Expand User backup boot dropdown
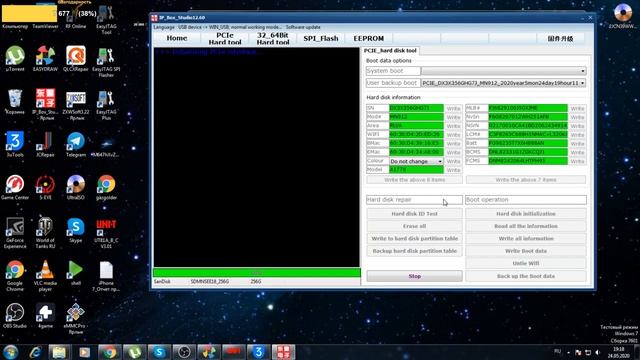Screen dimensions: 640x360 point(583,83)
